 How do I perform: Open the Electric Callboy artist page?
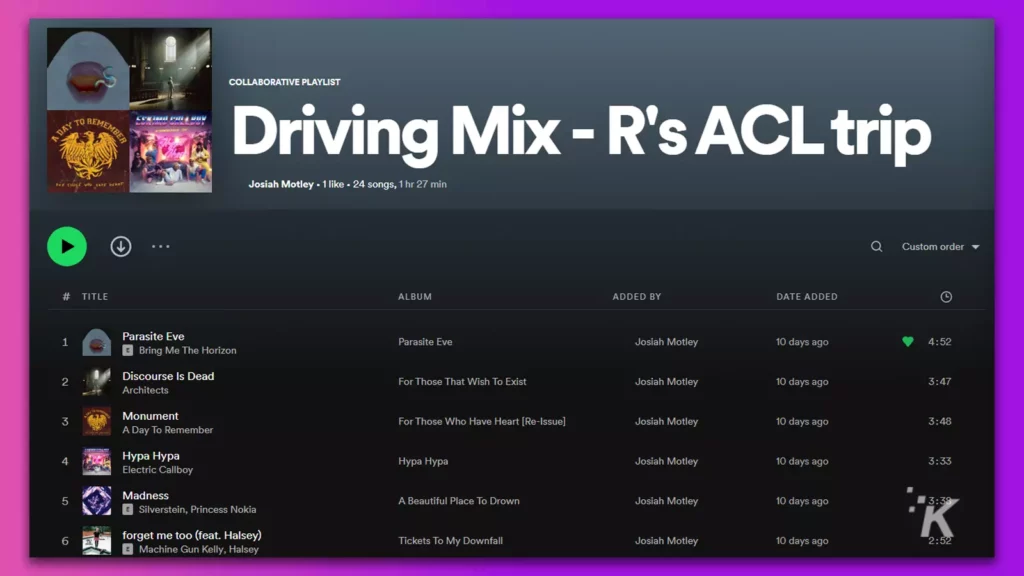point(157,469)
